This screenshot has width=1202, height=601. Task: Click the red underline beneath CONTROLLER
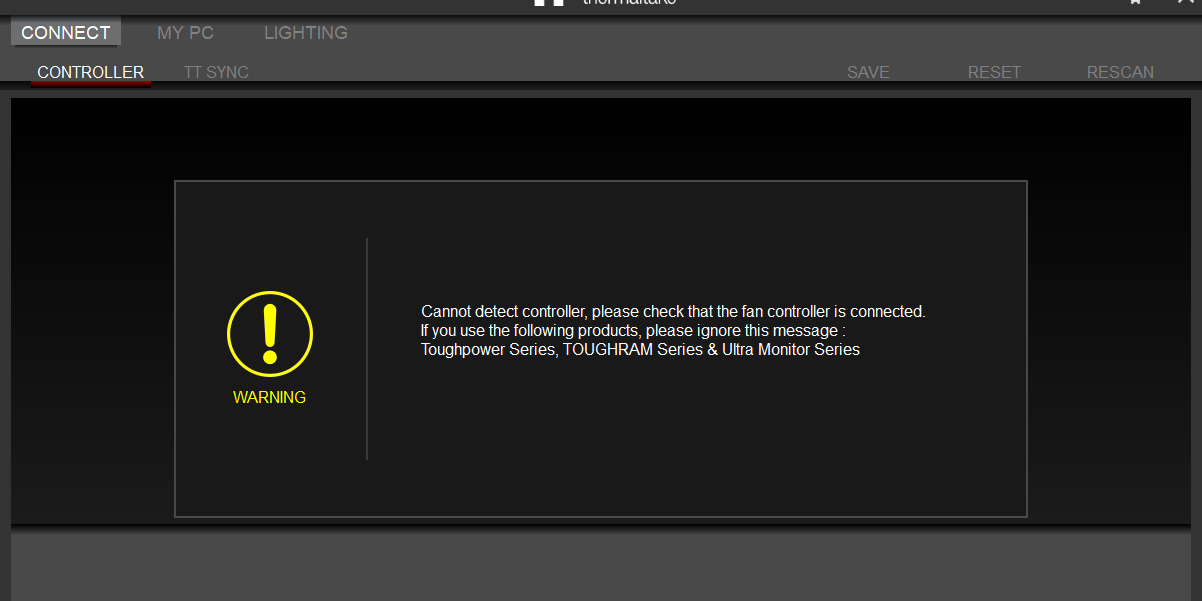[91, 84]
